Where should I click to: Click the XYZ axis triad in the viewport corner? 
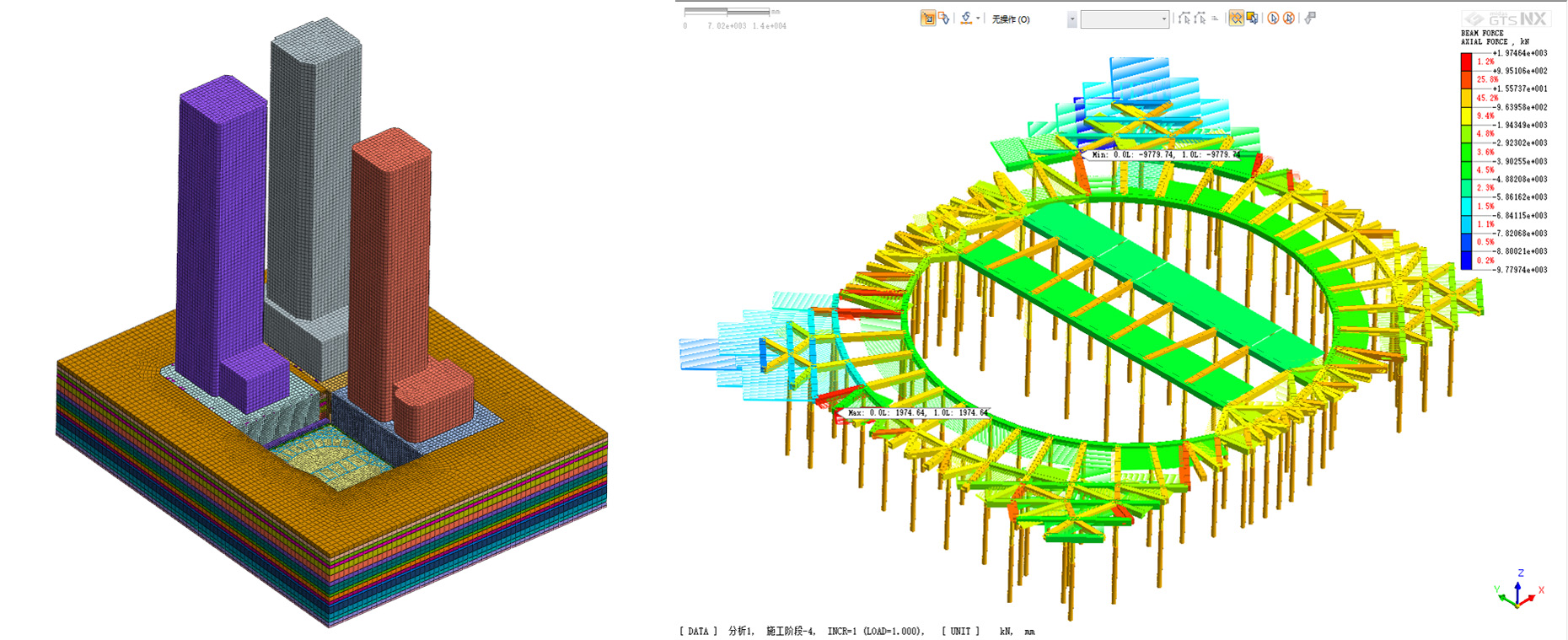coord(1517,592)
